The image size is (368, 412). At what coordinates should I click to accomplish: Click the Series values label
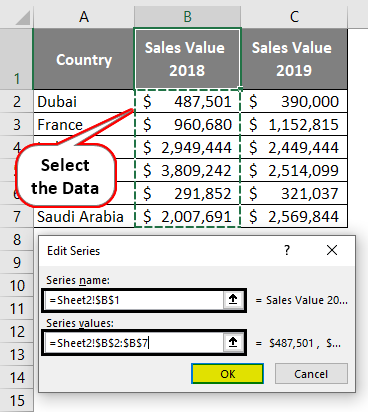(80, 323)
